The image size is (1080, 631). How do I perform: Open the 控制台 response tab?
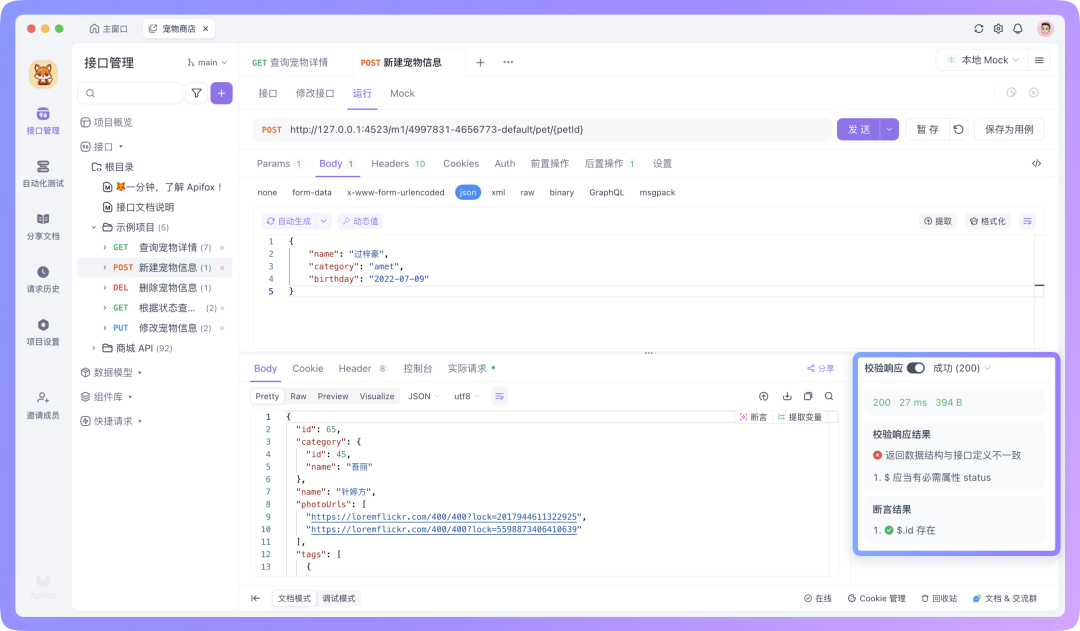click(417, 369)
